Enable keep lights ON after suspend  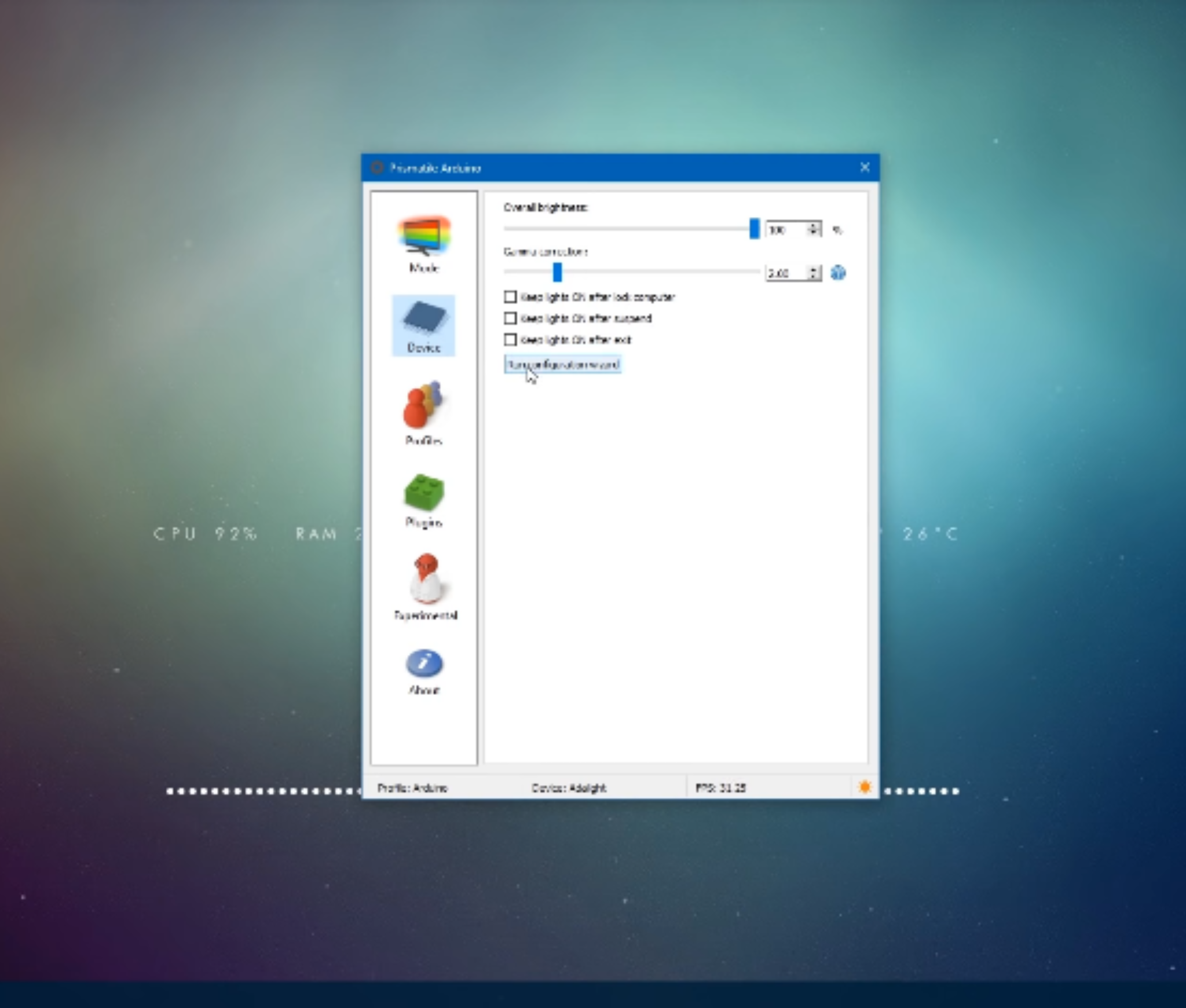(x=510, y=318)
